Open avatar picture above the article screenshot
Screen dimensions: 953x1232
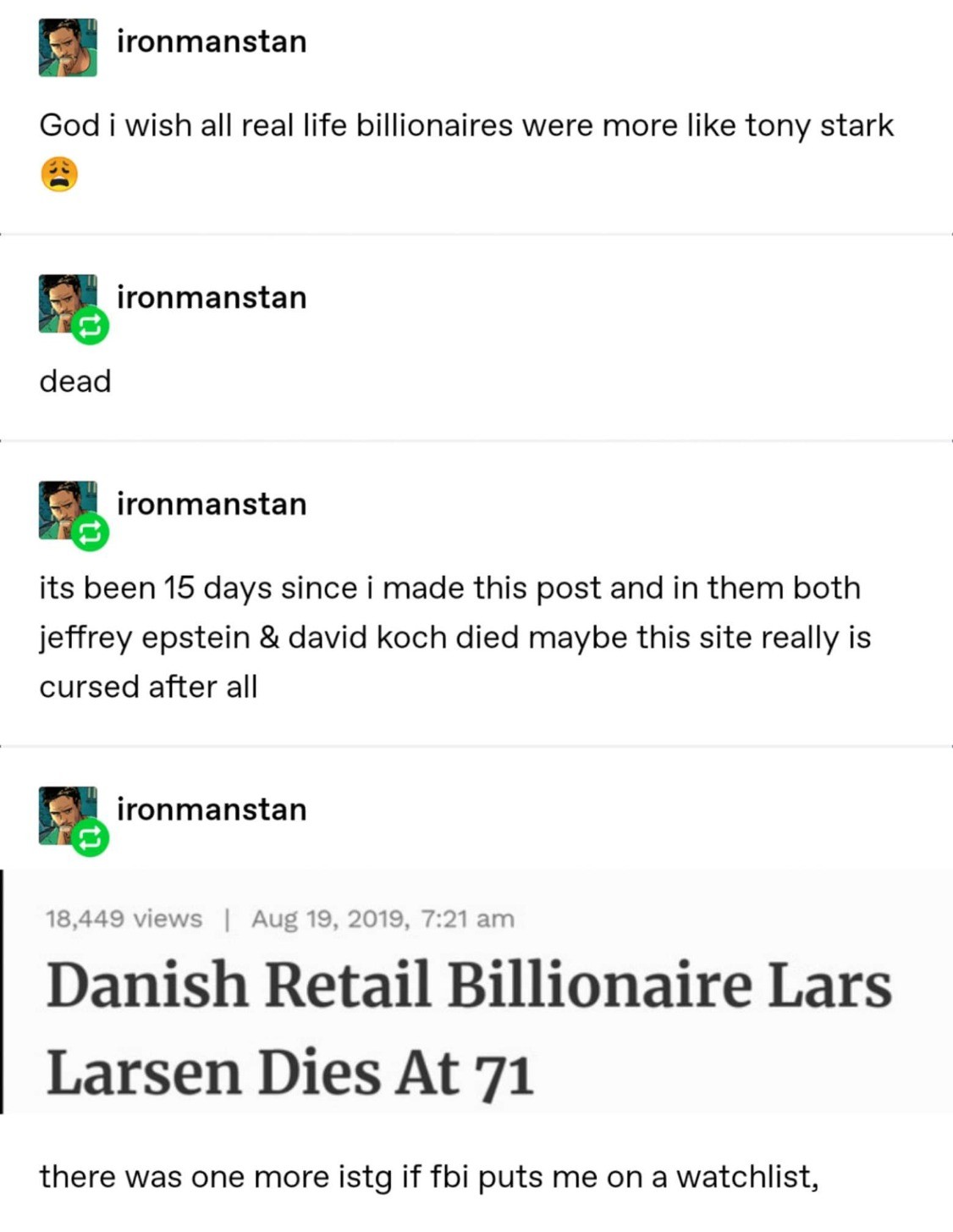click(61, 810)
